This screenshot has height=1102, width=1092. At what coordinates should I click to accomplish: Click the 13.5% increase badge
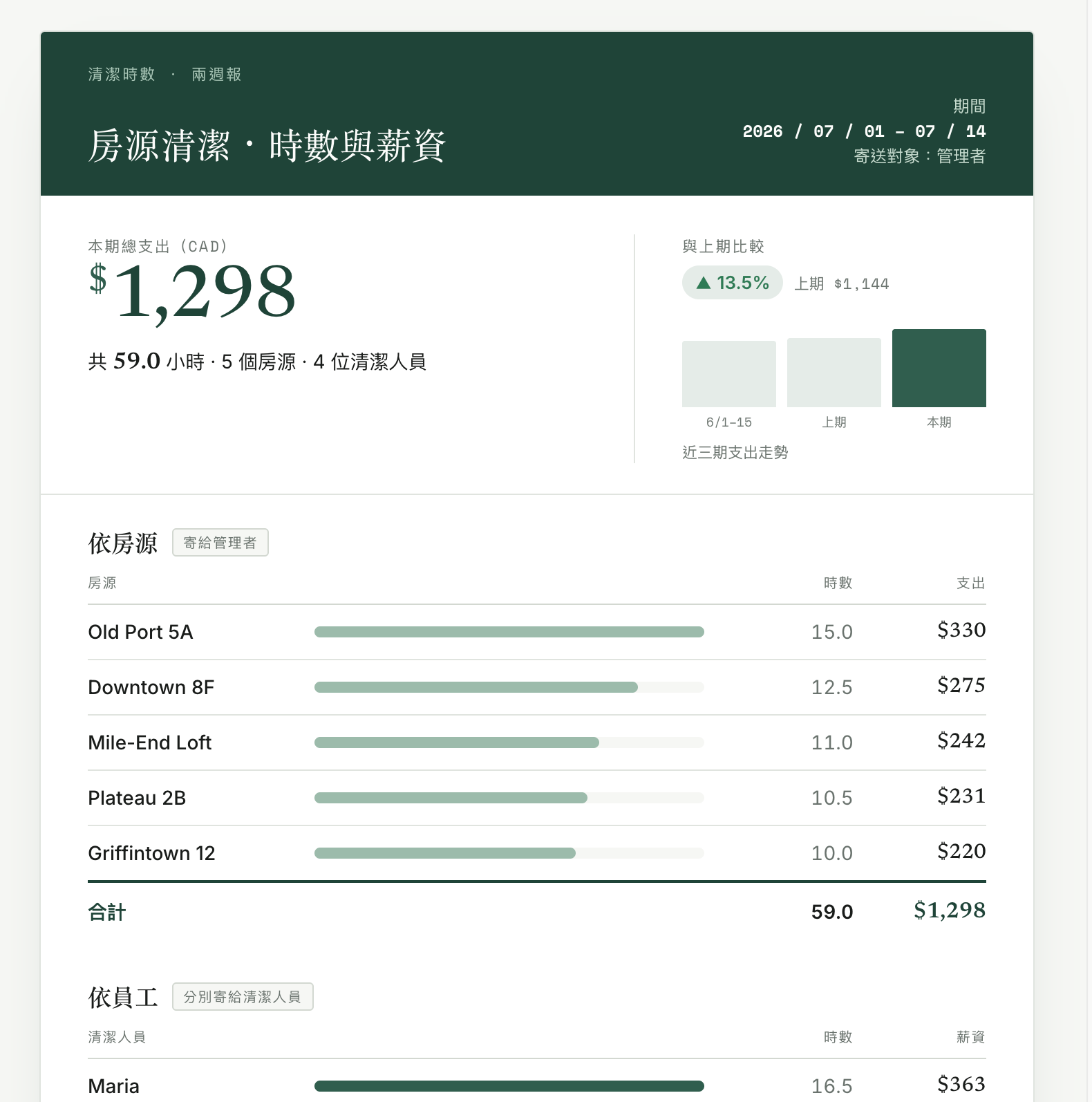pyautogui.click(x=732, y=283)
